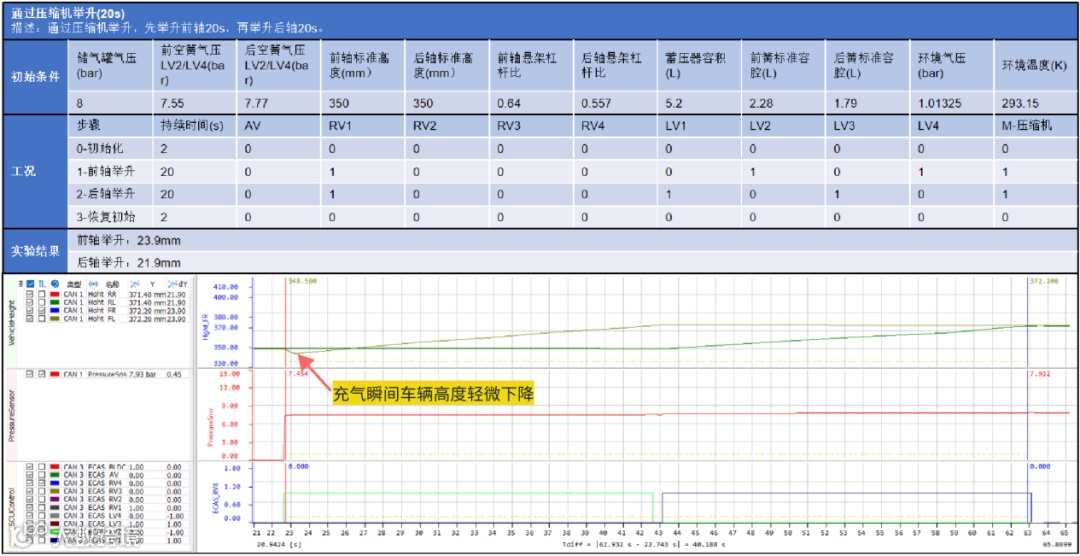The image size is (1080, 556).
Task: Select the VehicleHeight panel tab
Action: point(12,321)
